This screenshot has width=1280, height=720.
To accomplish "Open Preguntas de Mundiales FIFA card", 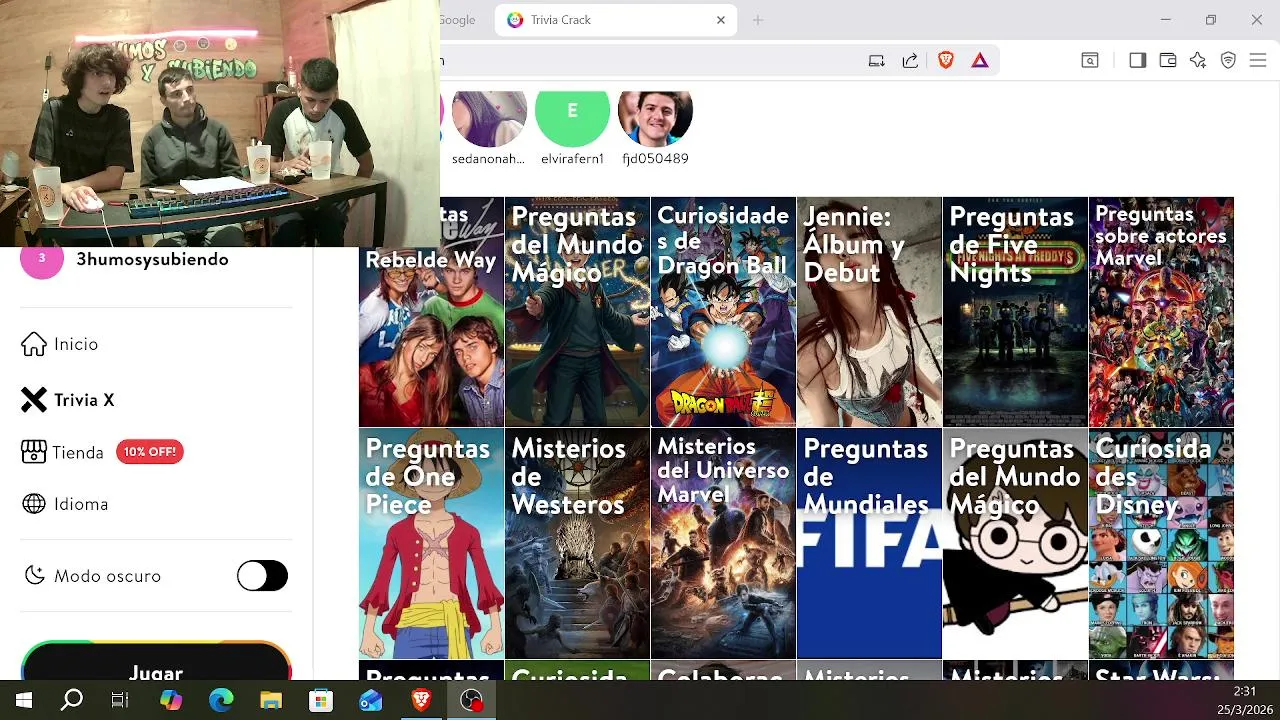I will tap(869, 544).
